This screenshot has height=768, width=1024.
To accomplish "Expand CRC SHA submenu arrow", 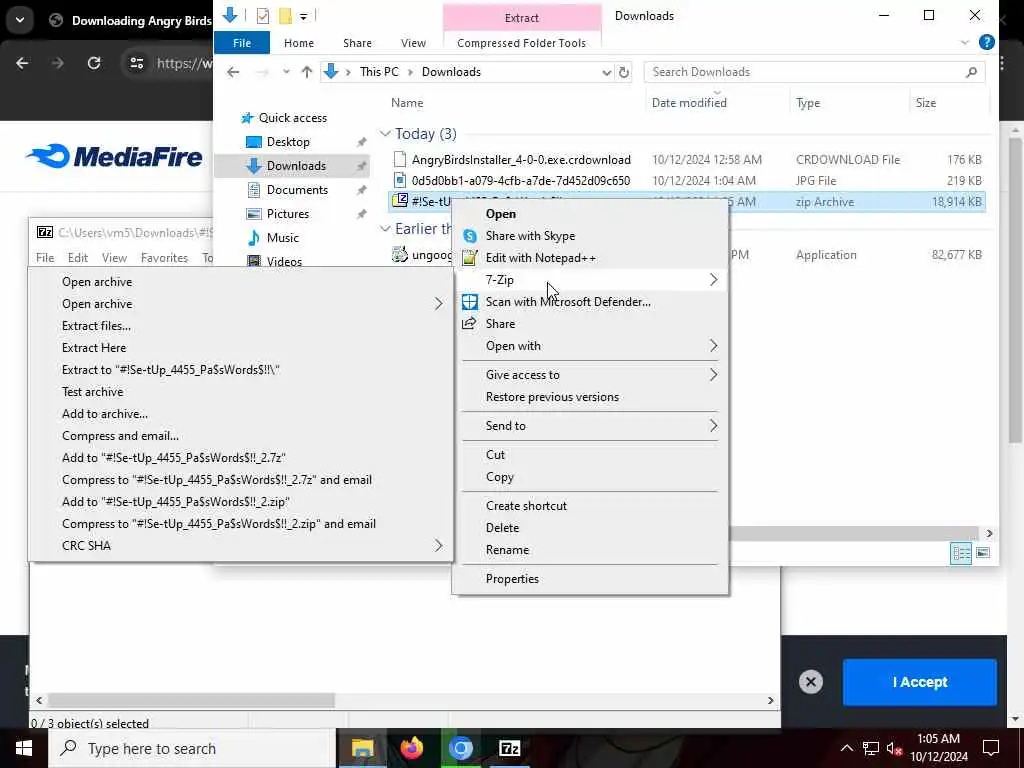I will click(439, 545).
